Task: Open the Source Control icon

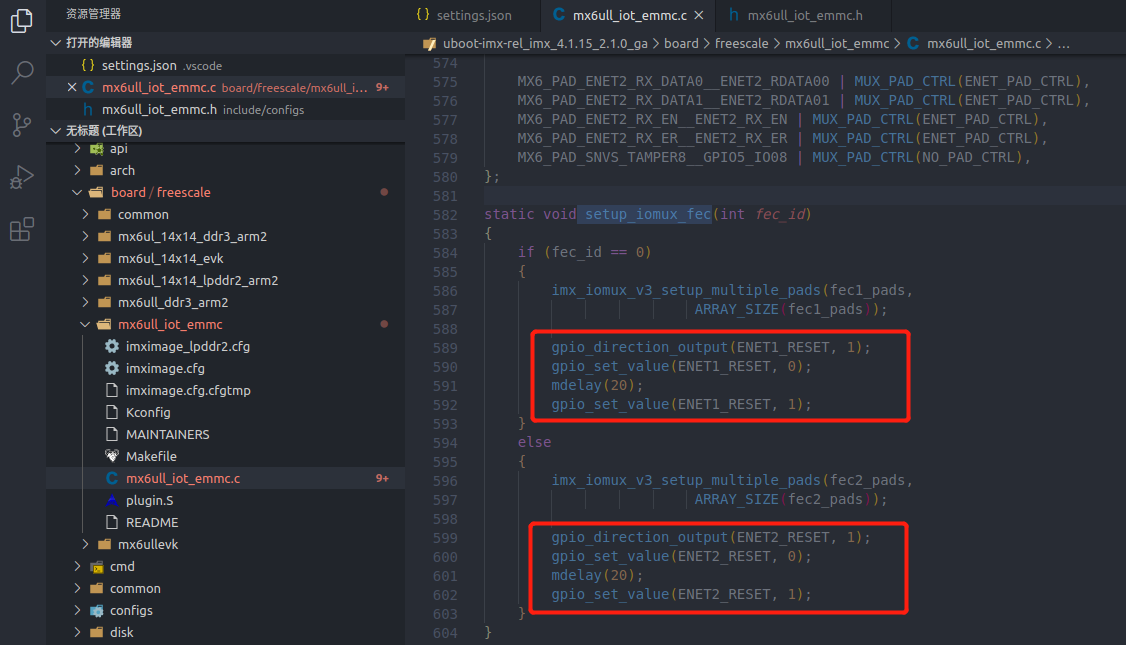Action: (21, 124)
